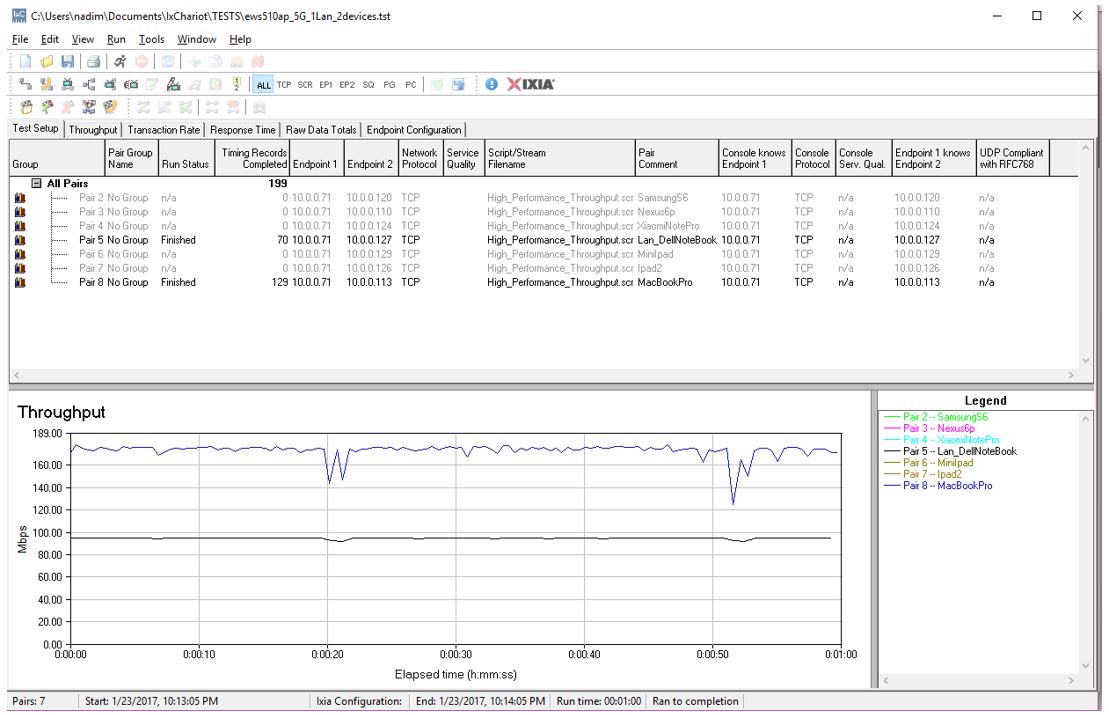The width and height of the screenshot is (1109, 715).
Task: Click the renumber pairs icon showing 1 2
Action: click(x=237, y=85)
